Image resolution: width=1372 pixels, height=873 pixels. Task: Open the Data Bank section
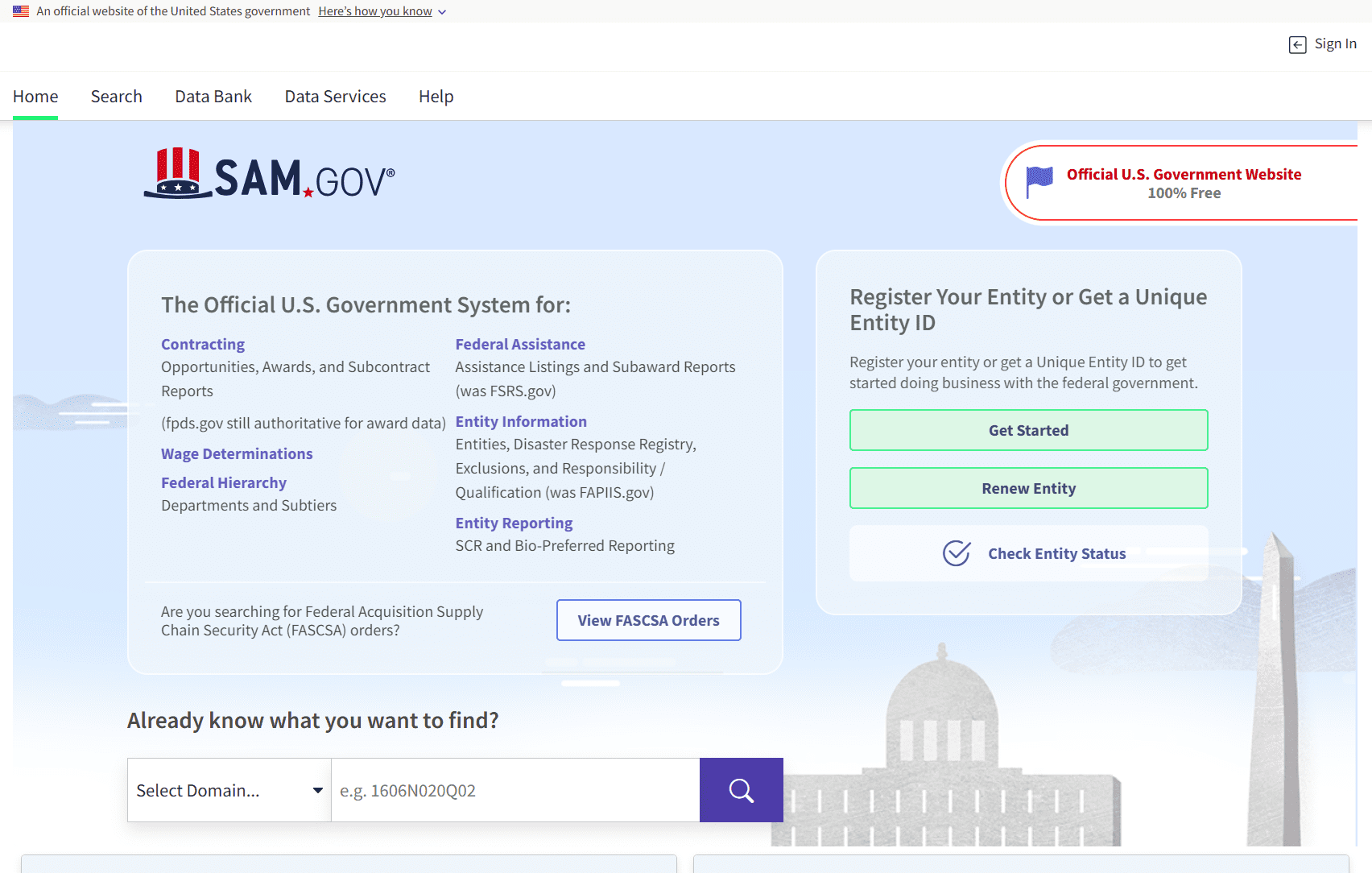coord(213,96)
